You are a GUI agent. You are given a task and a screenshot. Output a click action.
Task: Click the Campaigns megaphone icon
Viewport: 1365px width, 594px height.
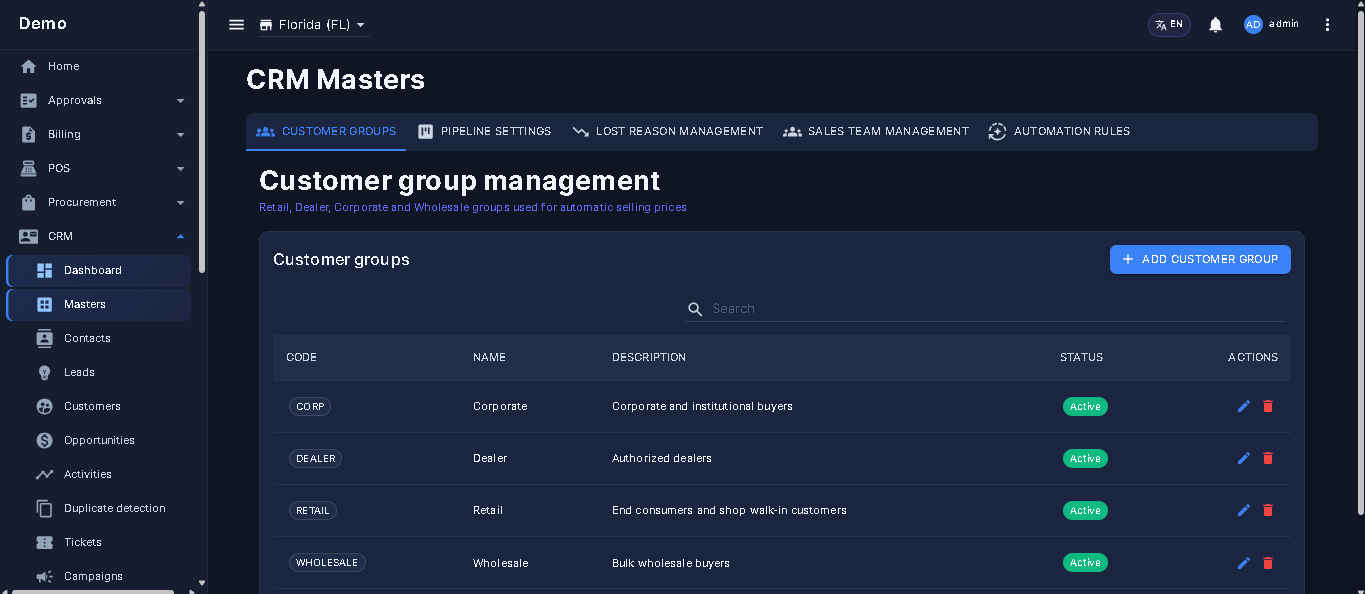pos(44,576)
